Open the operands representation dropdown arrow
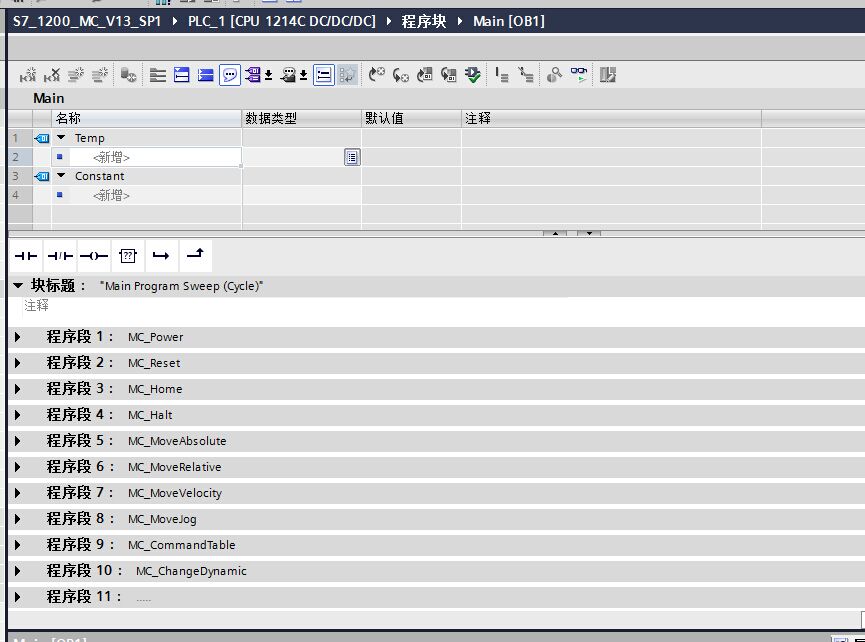 (x=268, y=74)
